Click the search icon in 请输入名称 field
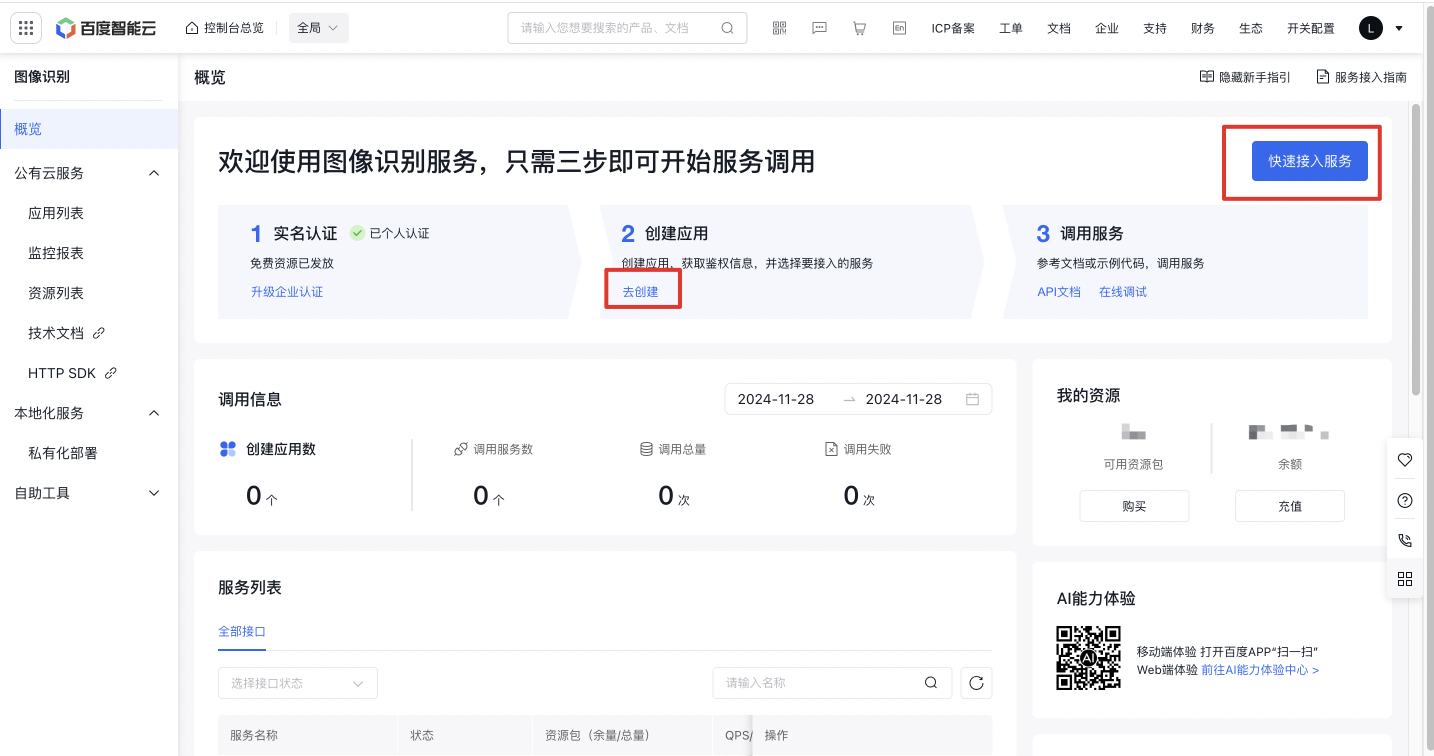The height and width of the screenshot is (756, 1434). [931, 683]
